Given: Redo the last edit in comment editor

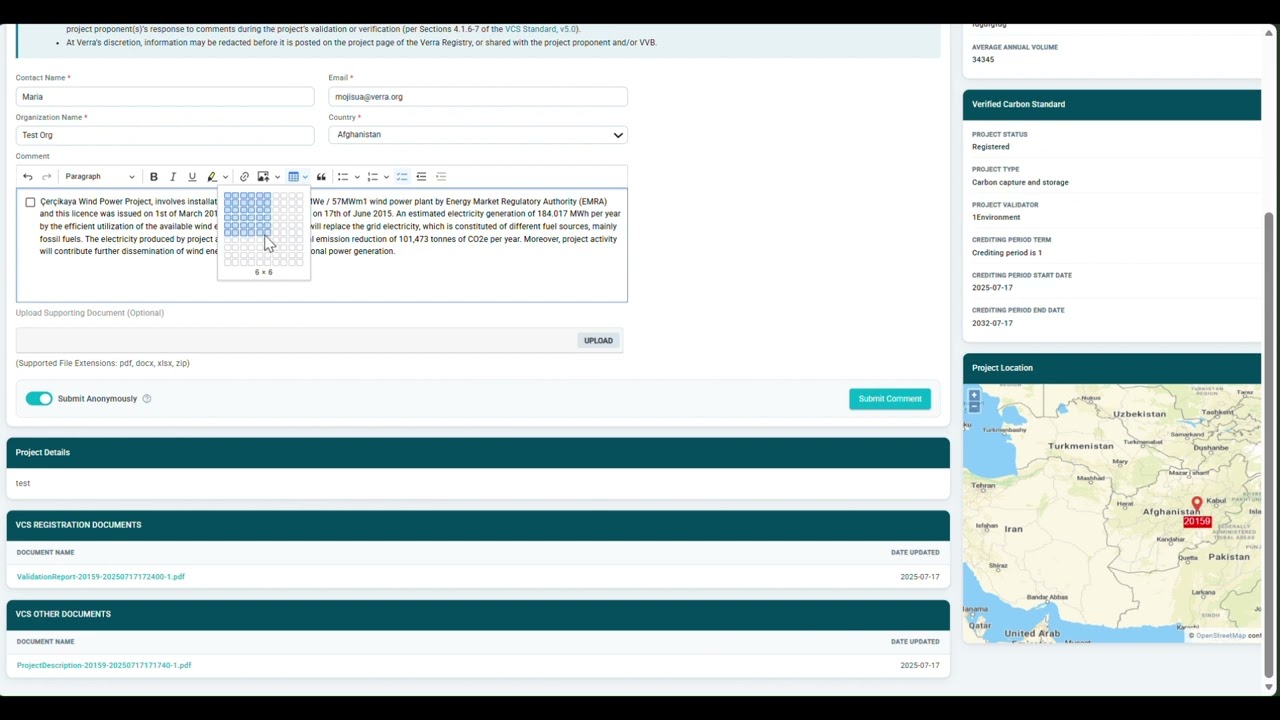Looking at the screenshot, I should [x=46, y=177].
